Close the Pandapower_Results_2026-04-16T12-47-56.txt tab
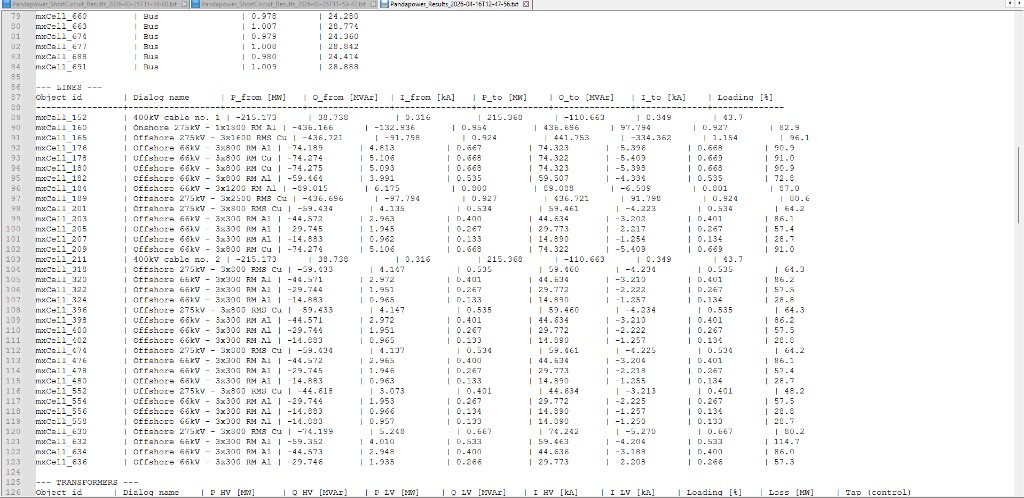 coord(525,4)
